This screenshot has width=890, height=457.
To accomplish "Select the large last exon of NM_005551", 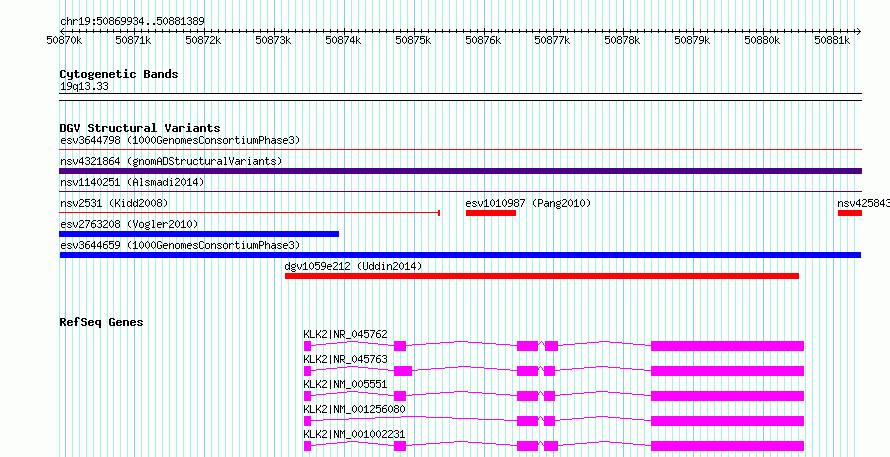I will tap(727, 396).
